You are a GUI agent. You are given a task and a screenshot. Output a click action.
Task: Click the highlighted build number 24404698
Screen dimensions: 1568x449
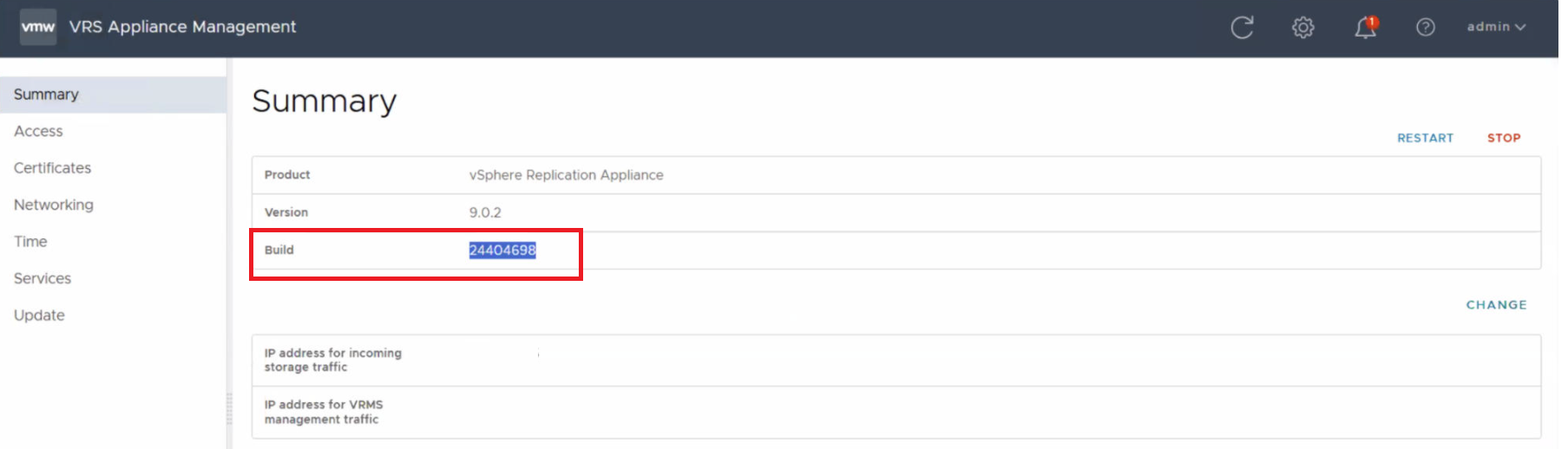tap(502, 251)
